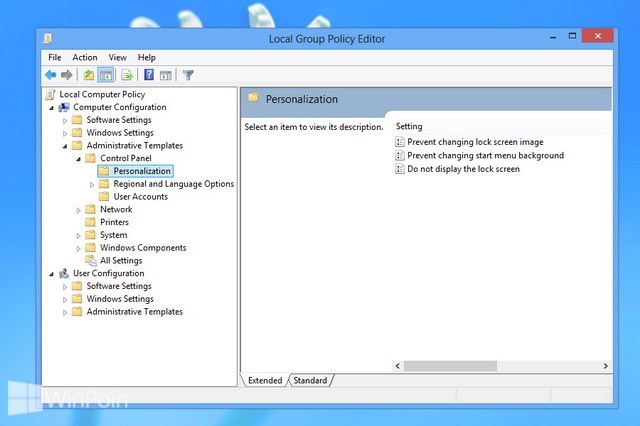Click the User Configuration user icon
This screenshot has height=426, width=640.
tap(64, 273)
